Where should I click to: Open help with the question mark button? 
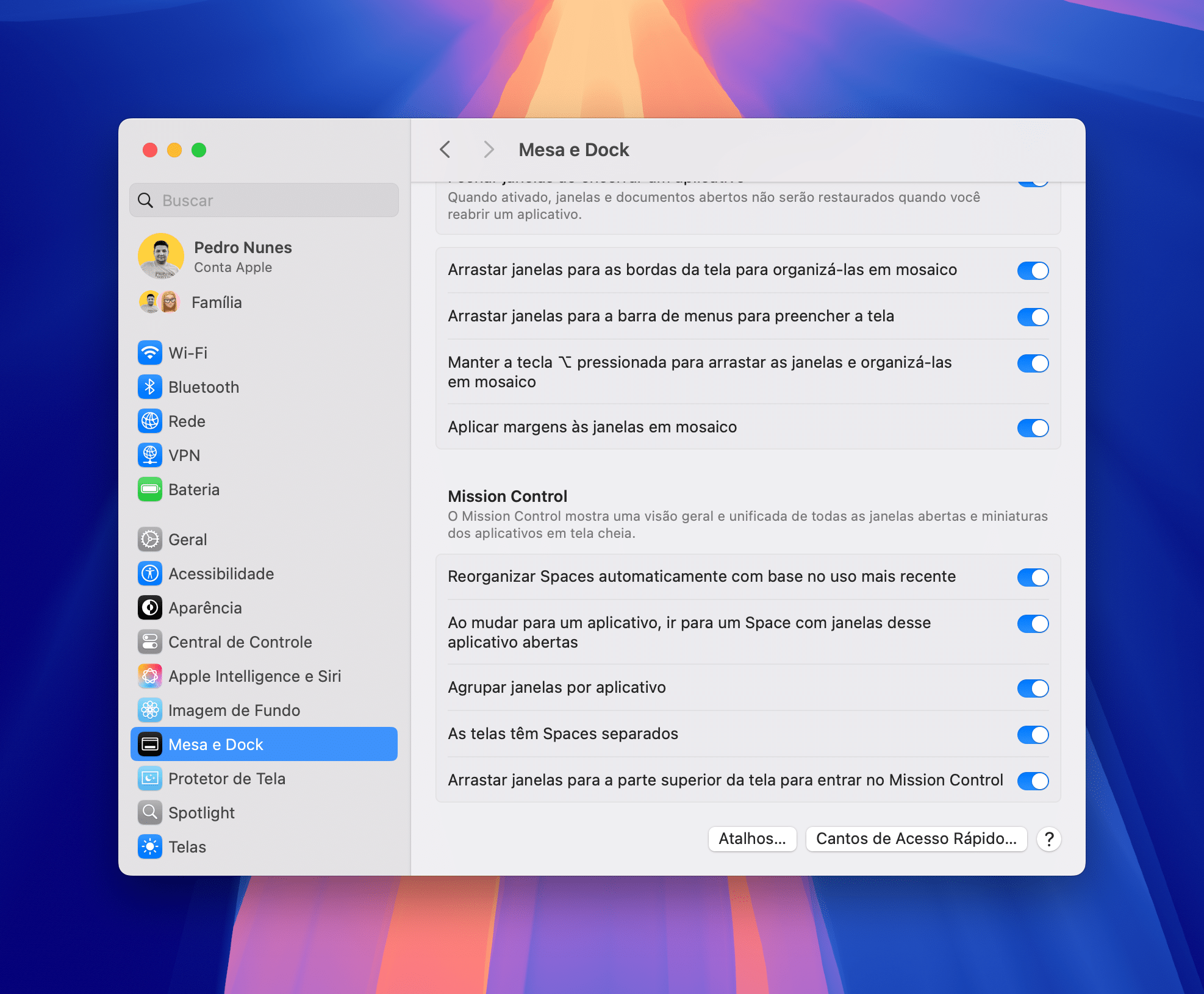tap(1049, 839)
